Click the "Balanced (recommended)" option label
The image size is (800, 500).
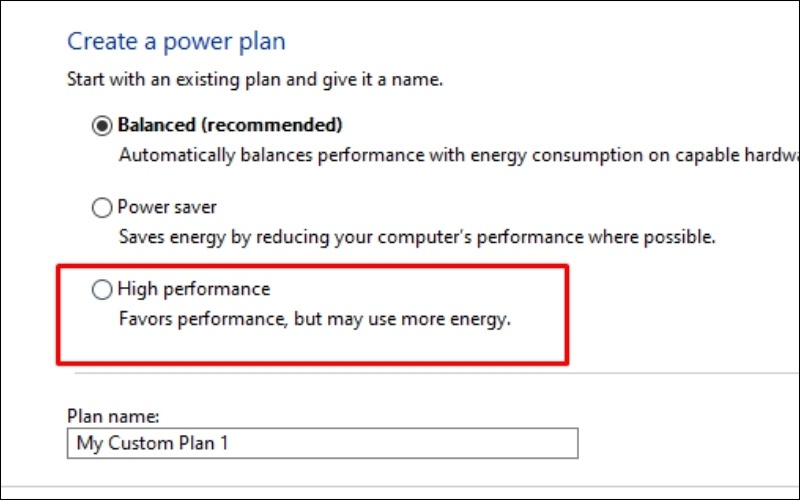coord(230,126)
